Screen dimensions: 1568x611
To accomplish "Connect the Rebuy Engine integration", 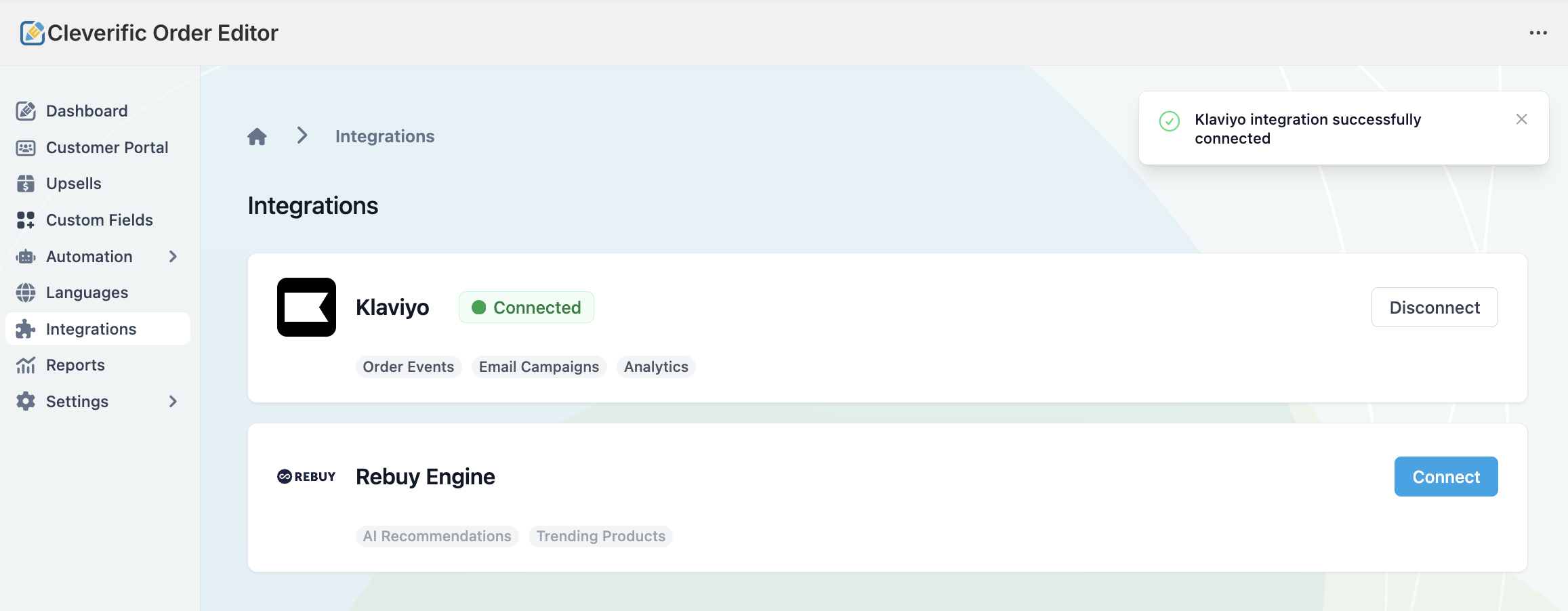I will pyautogui.click(x=1446, y=477).
